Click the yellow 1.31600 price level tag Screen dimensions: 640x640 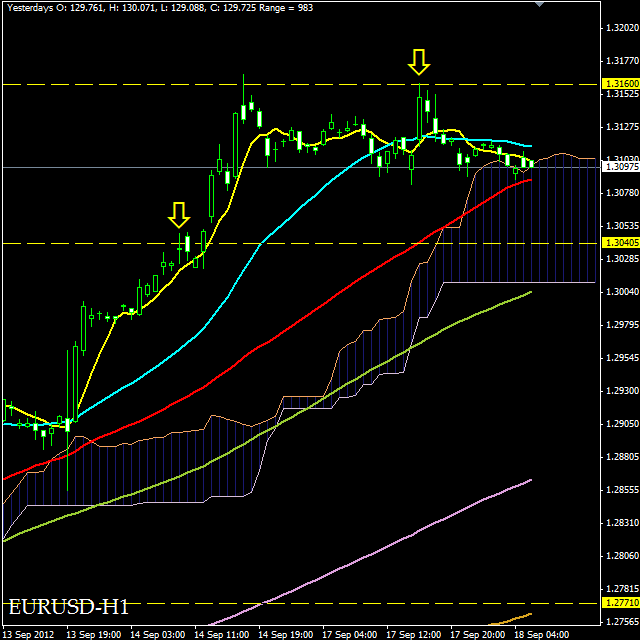[620, 84]
